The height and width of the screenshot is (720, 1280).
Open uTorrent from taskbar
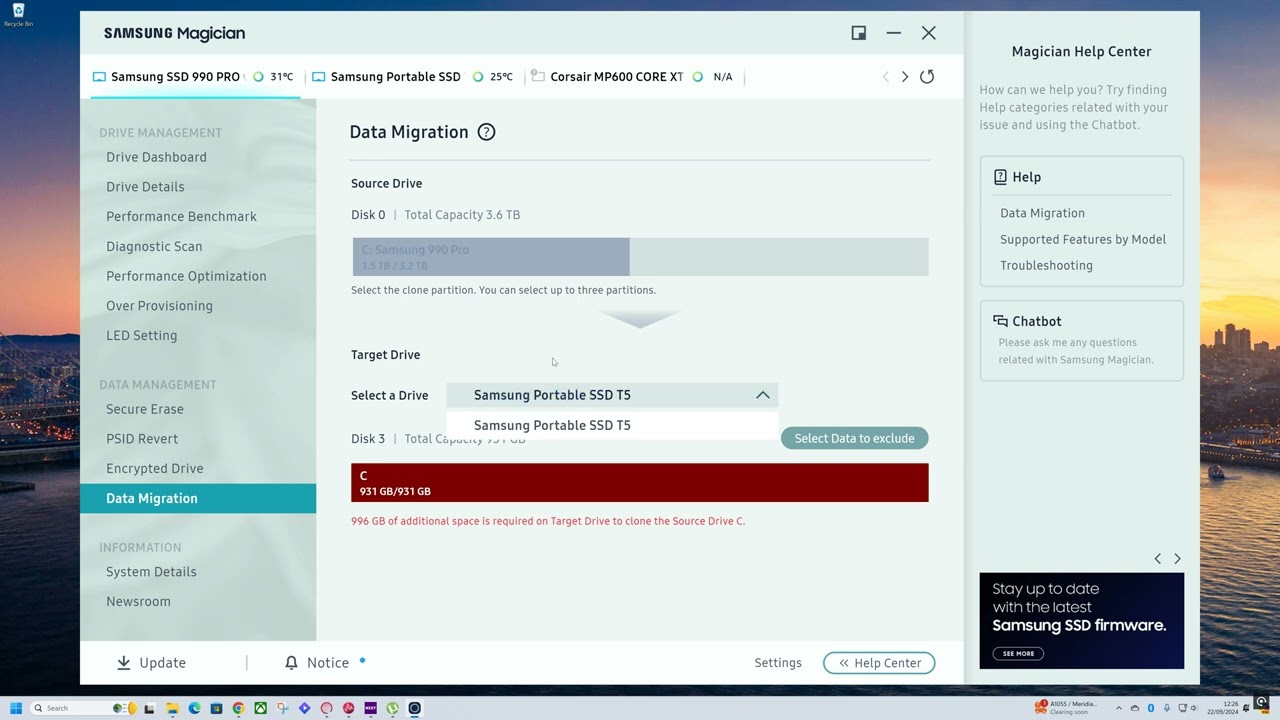tap(392, 708)
